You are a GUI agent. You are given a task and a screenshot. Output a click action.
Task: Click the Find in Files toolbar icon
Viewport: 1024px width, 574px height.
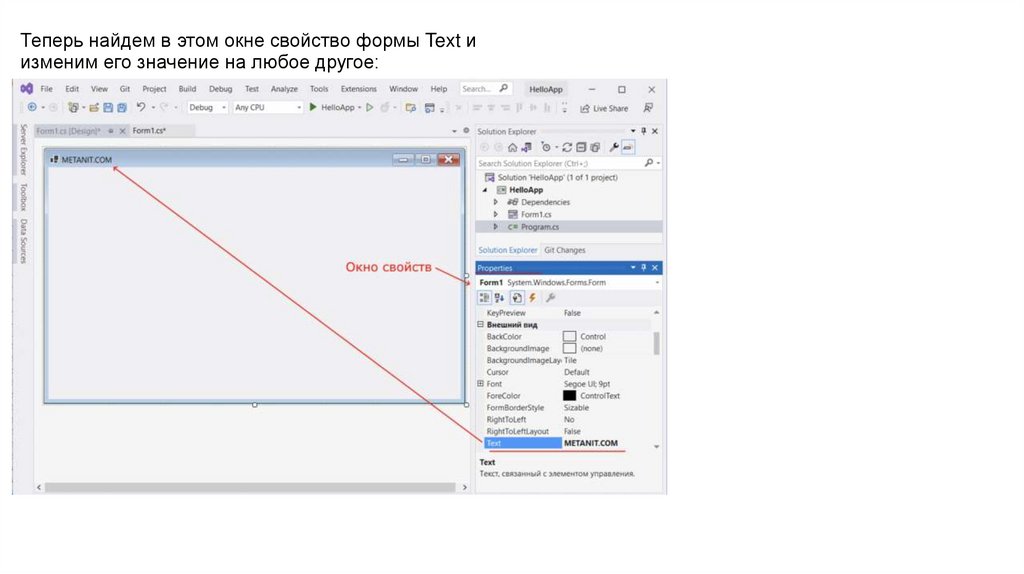tap(411, 108)
